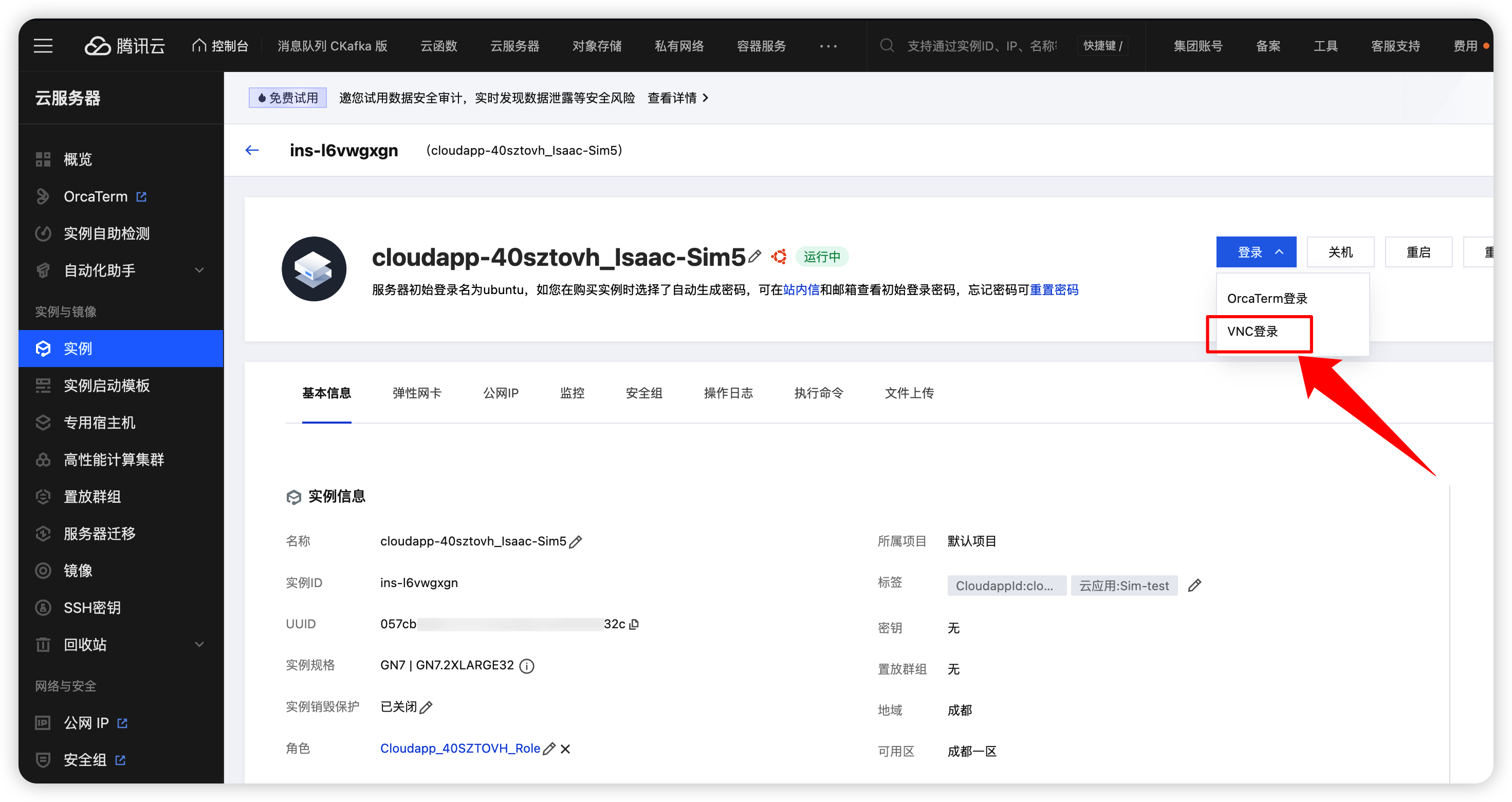Choose OrcaTerm登录 option
This screenshot has width=1512, height=802.
(1267, 299)
